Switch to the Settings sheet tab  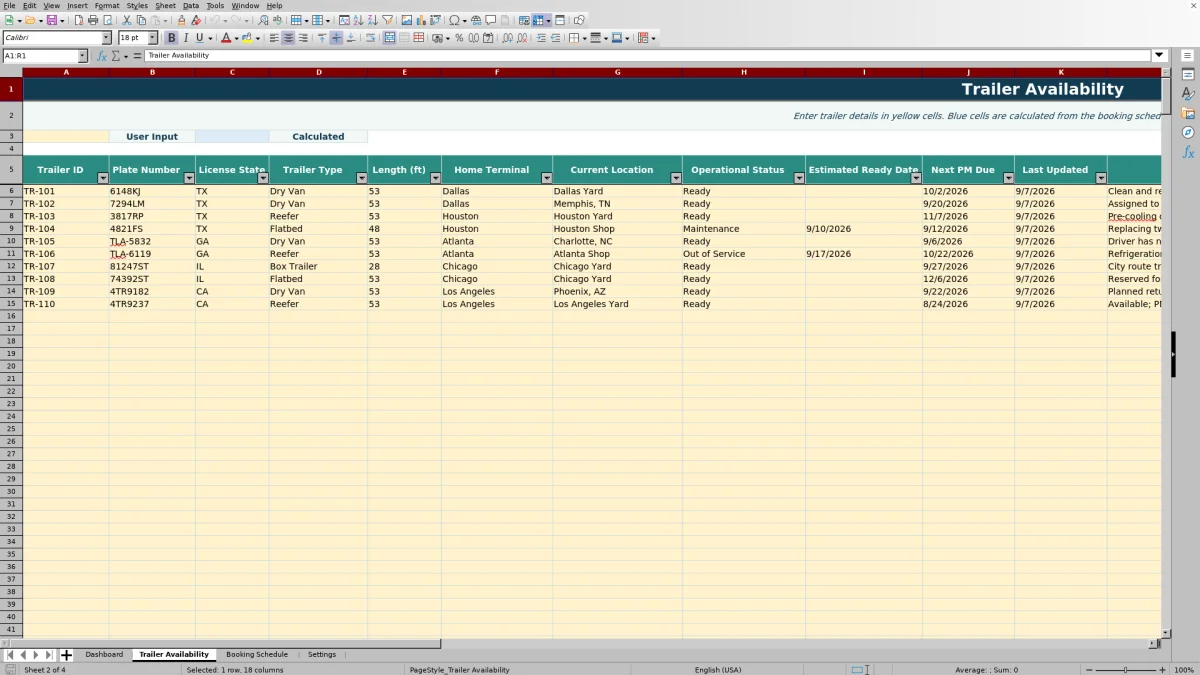tap(322, 655)
